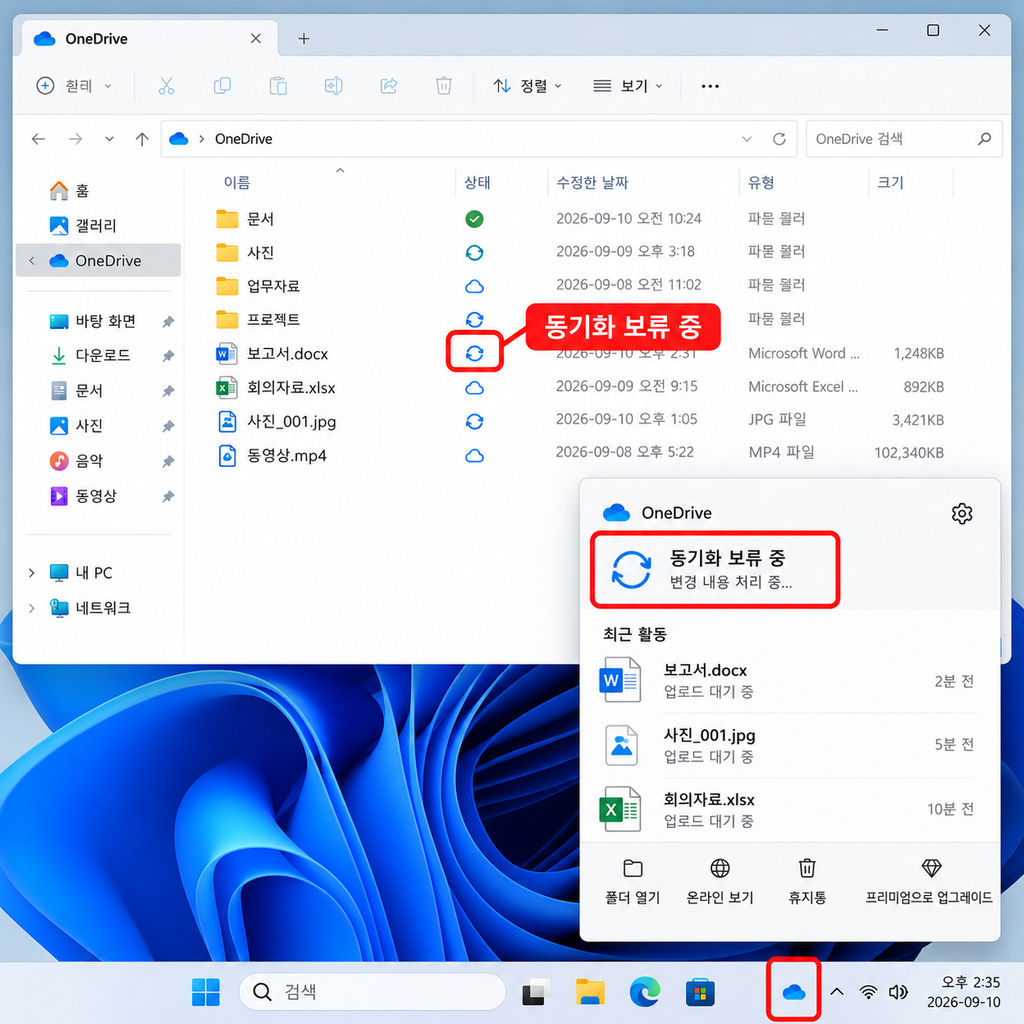Click the Share icon in toolbar
Screen dimensions: 1024x1024
[389, 86]
